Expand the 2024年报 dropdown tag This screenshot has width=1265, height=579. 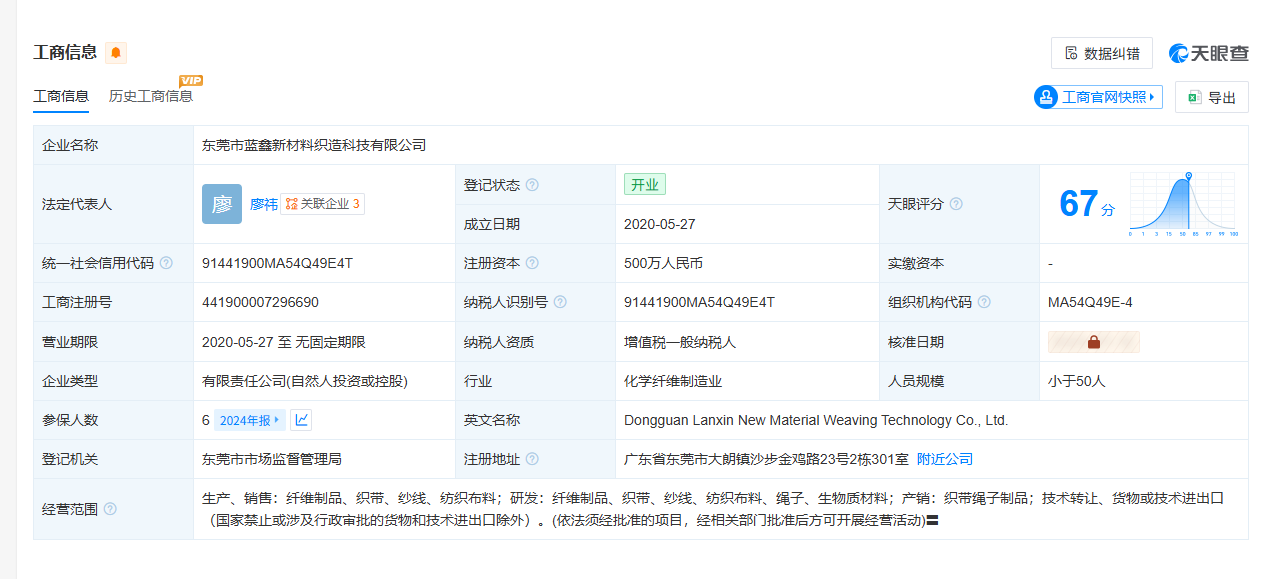click(x=250, y=420)
